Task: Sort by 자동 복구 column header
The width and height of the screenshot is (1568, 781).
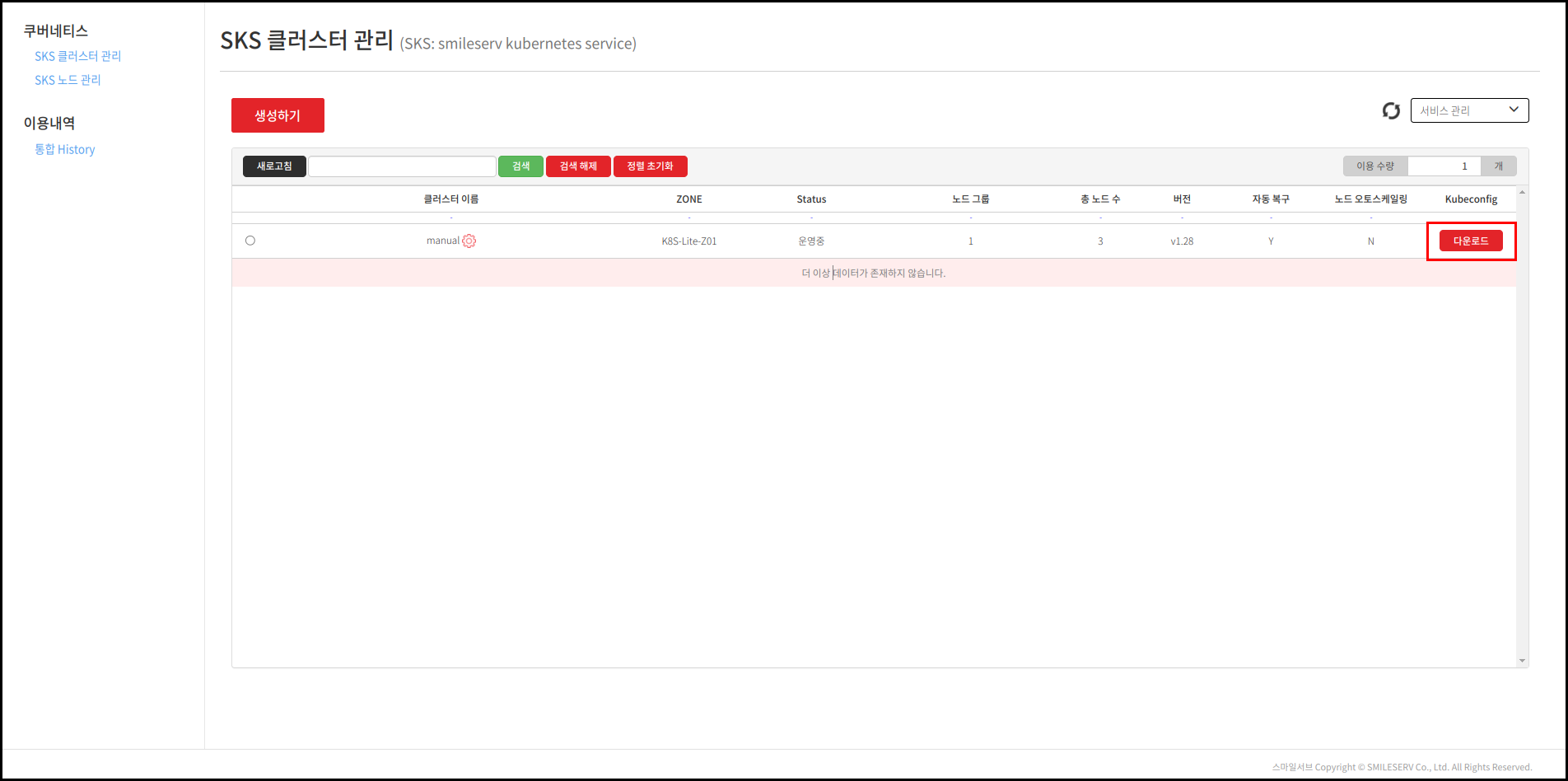Action: tap(1271, 199)
